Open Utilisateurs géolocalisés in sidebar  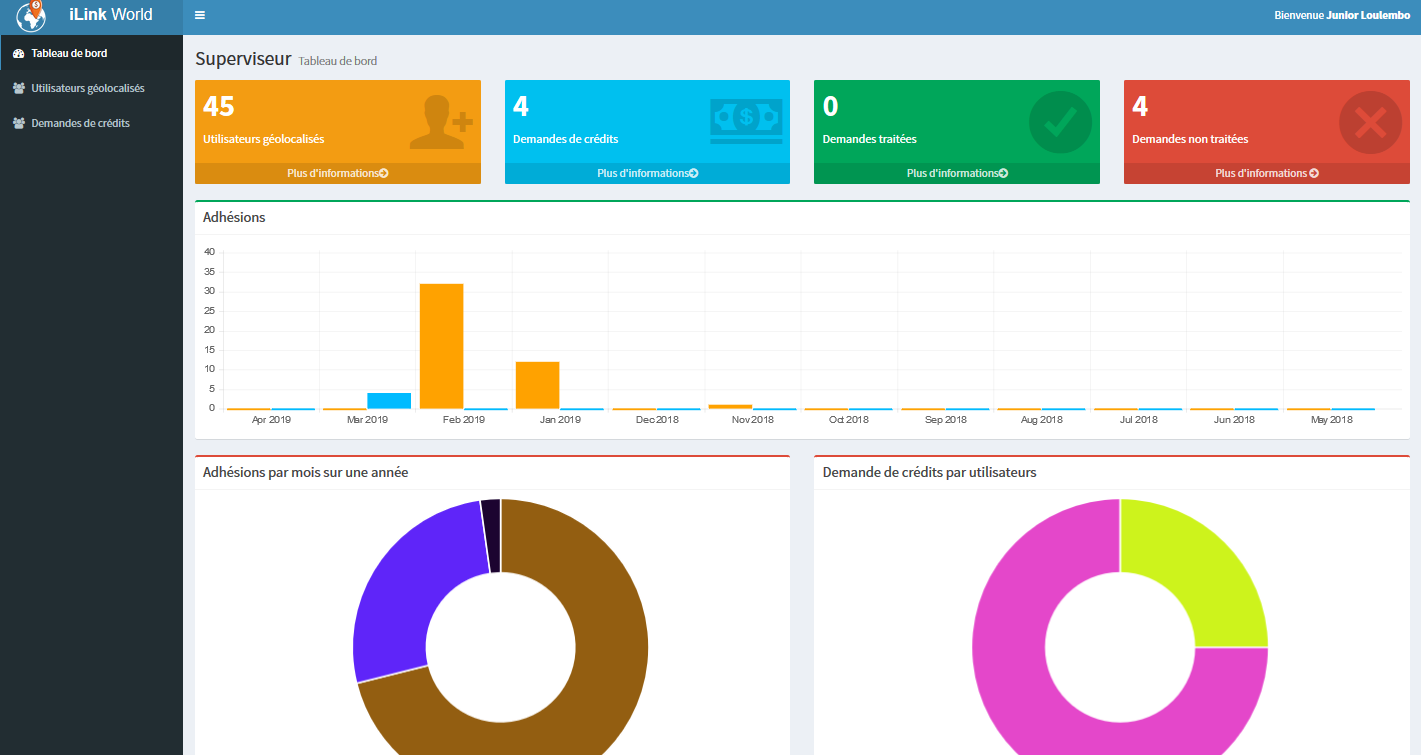pos(87,88)
